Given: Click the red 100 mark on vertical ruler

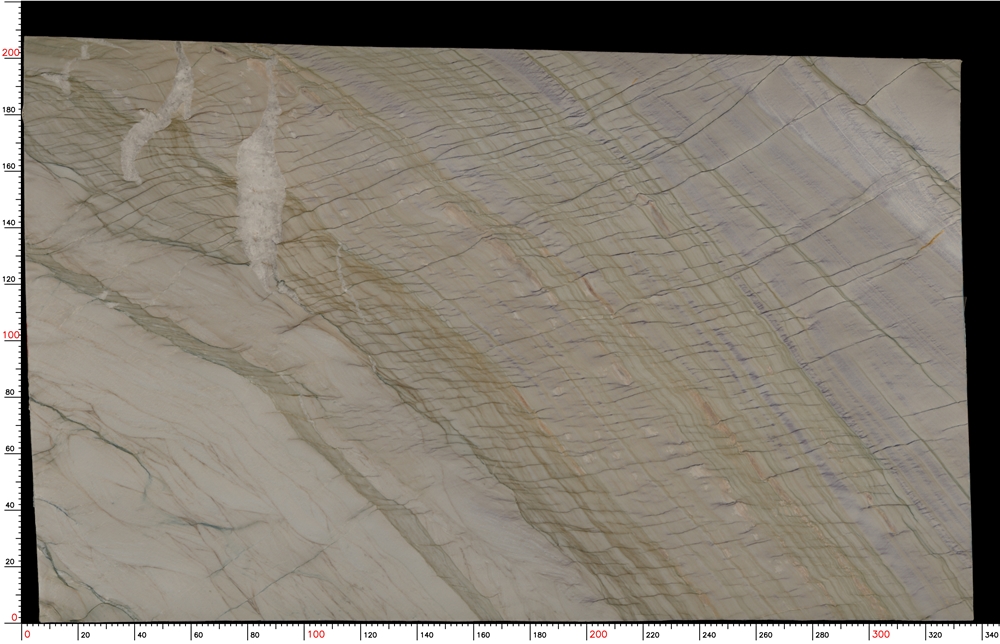Looking at the screenshot, I should [x=11, y=335].
